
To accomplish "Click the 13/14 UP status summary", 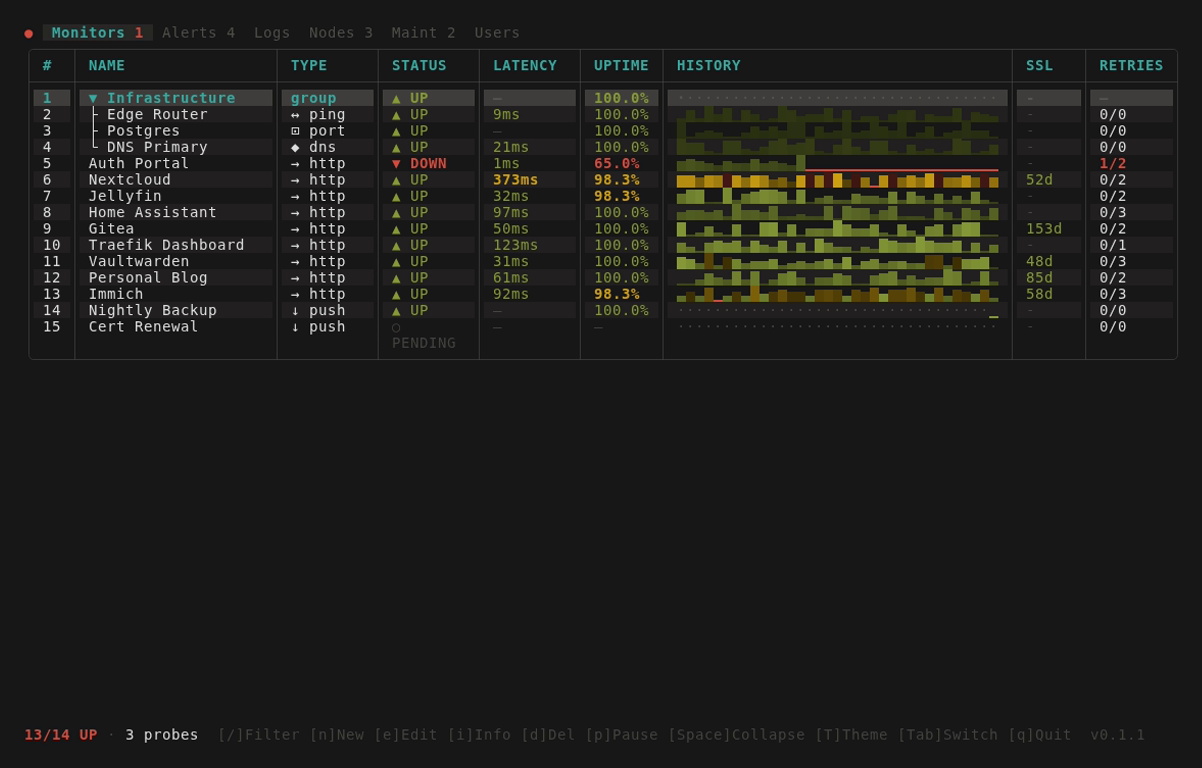I will click(x=61, y=735).
